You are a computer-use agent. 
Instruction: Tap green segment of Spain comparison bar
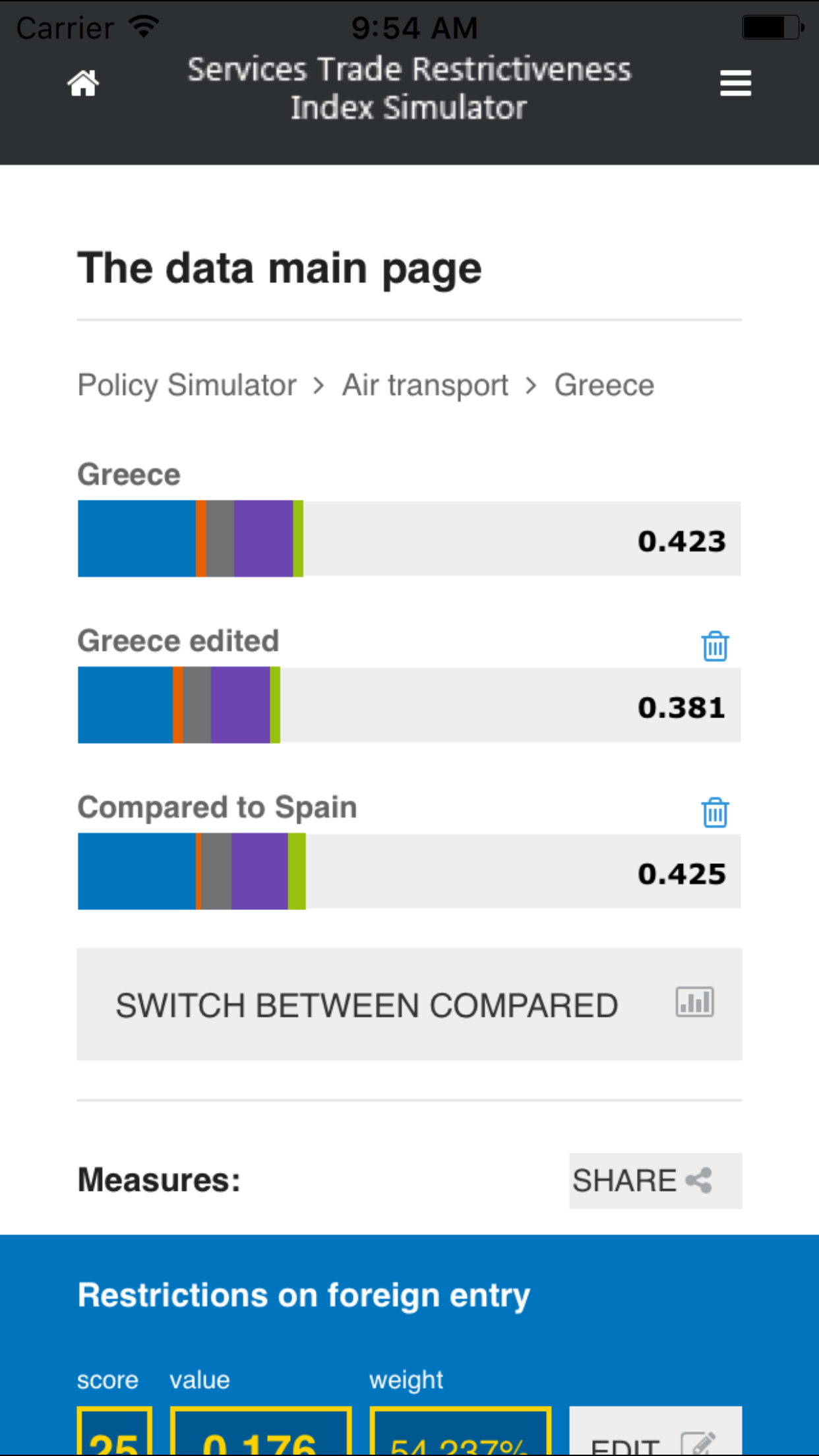point(297,871)
